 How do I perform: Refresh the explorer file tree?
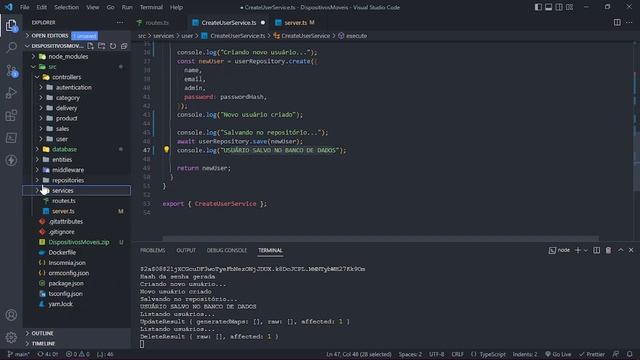pyautogui.click(x=113, y=46)
